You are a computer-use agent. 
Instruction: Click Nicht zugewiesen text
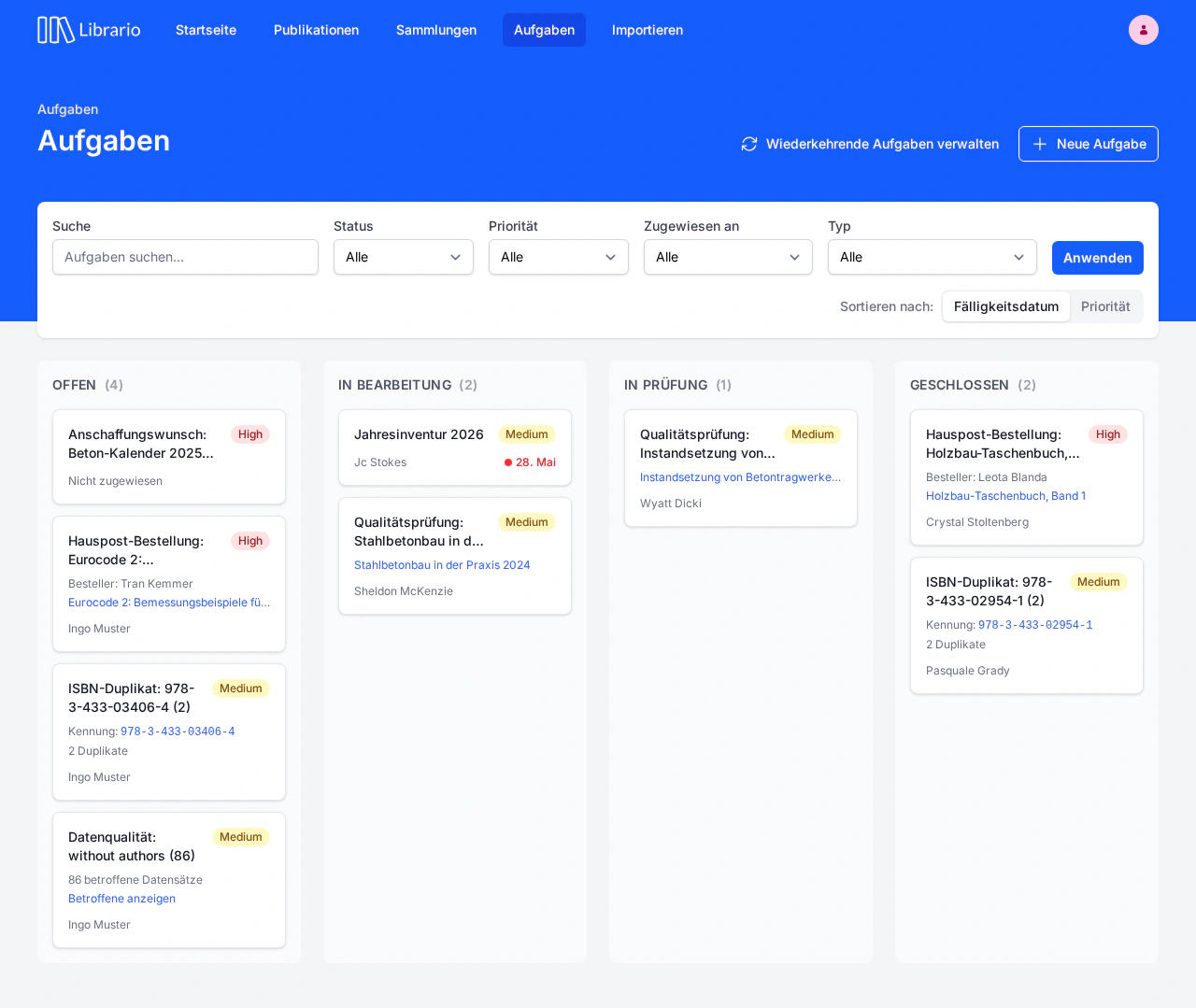click(115, 481)
